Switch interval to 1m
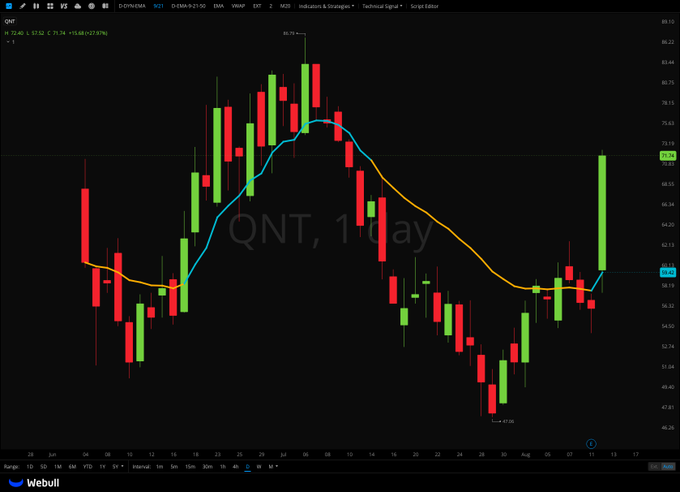The width and height of the screenshot is (680, 492). [160, 466]
